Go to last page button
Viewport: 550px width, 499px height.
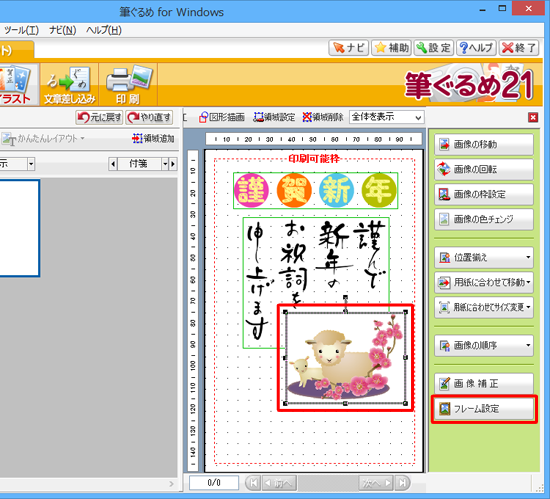pyautogui.click(x=402, y=483)
